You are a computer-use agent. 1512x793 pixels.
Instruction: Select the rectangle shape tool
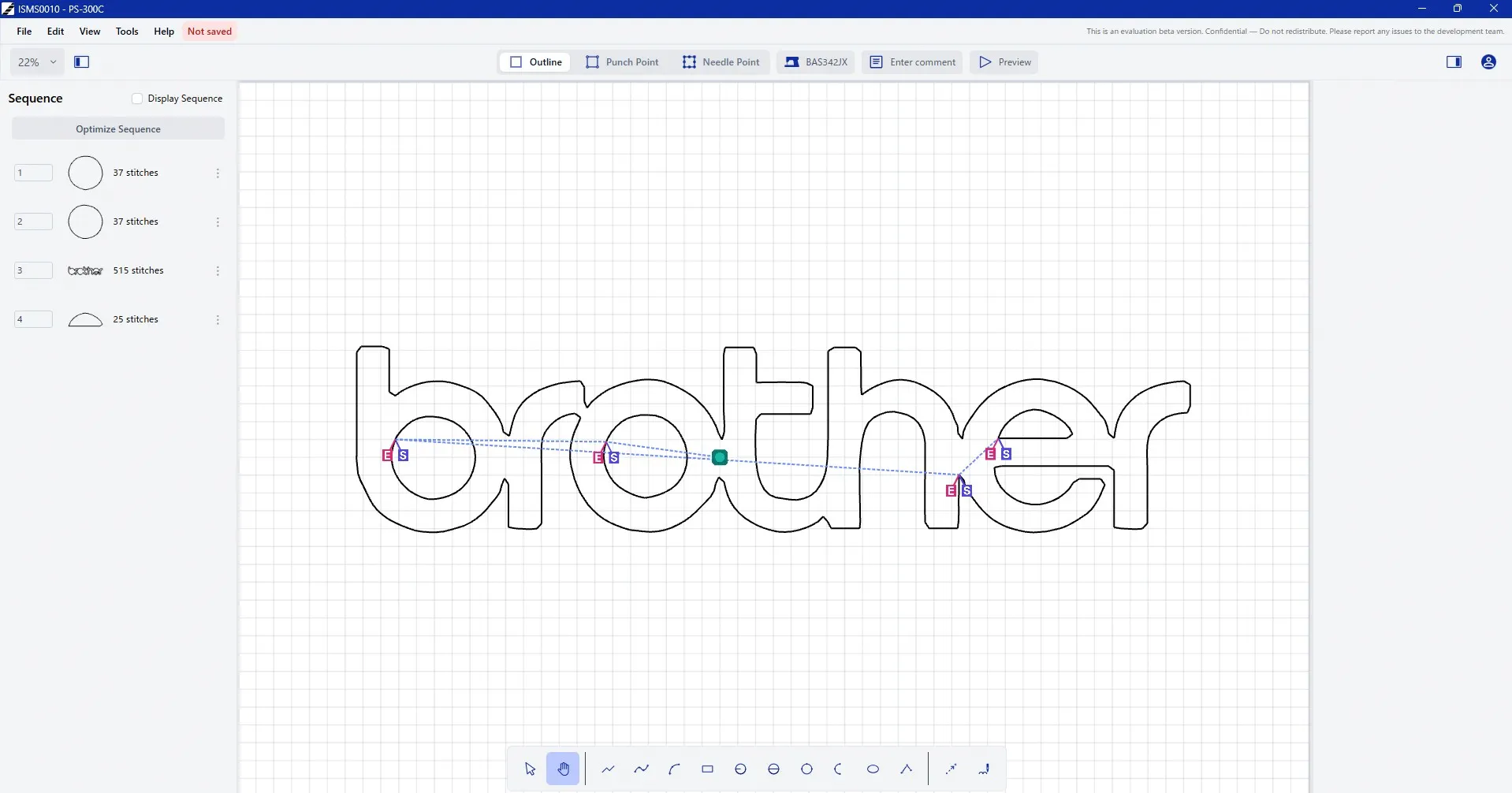click(707, 769)
